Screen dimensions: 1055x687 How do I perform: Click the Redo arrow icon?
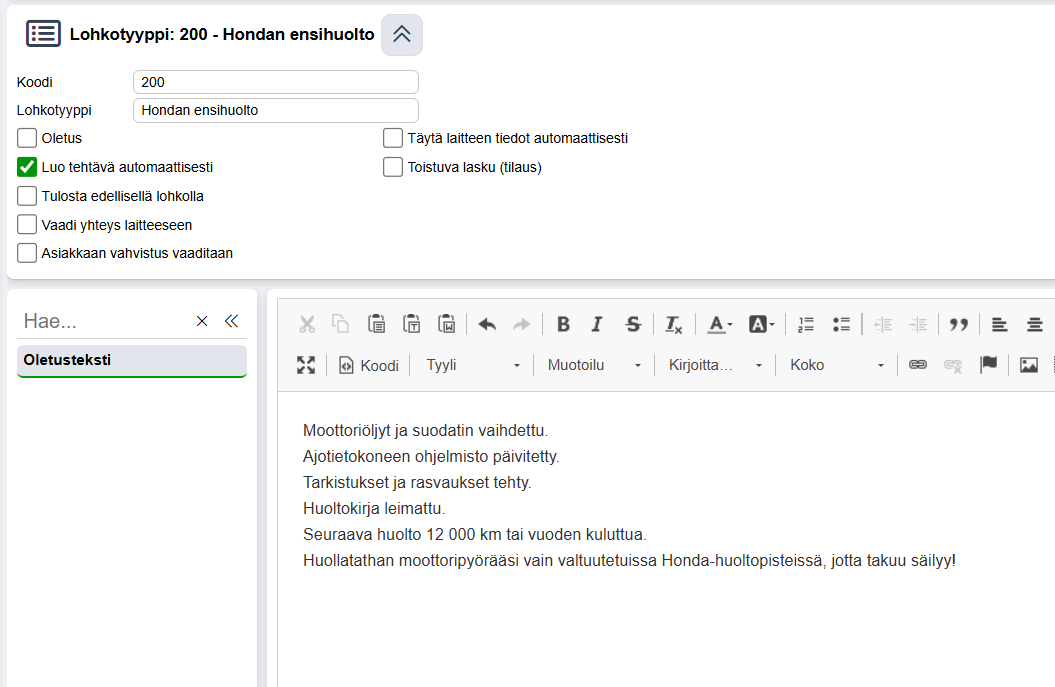pyautogui.click(x=521, y=324)
